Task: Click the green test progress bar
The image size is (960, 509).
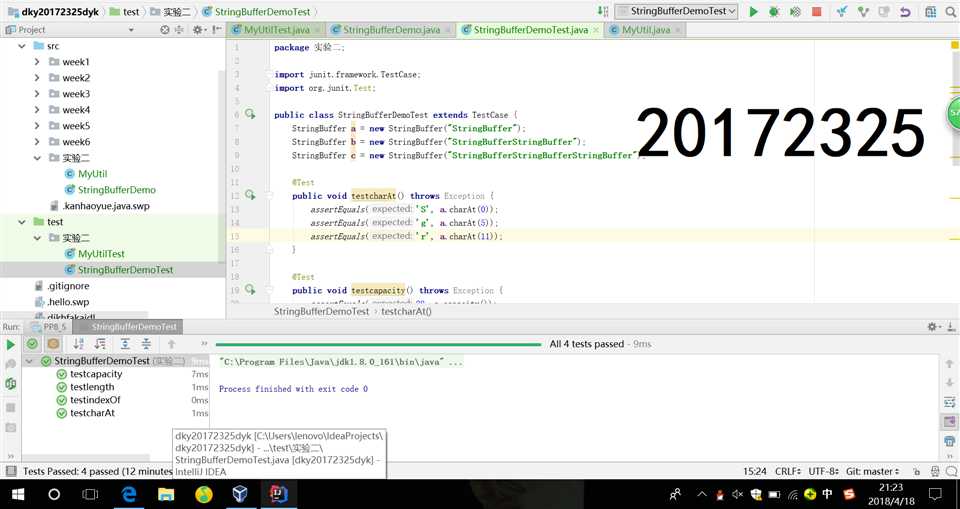Action: click(378, 344)
